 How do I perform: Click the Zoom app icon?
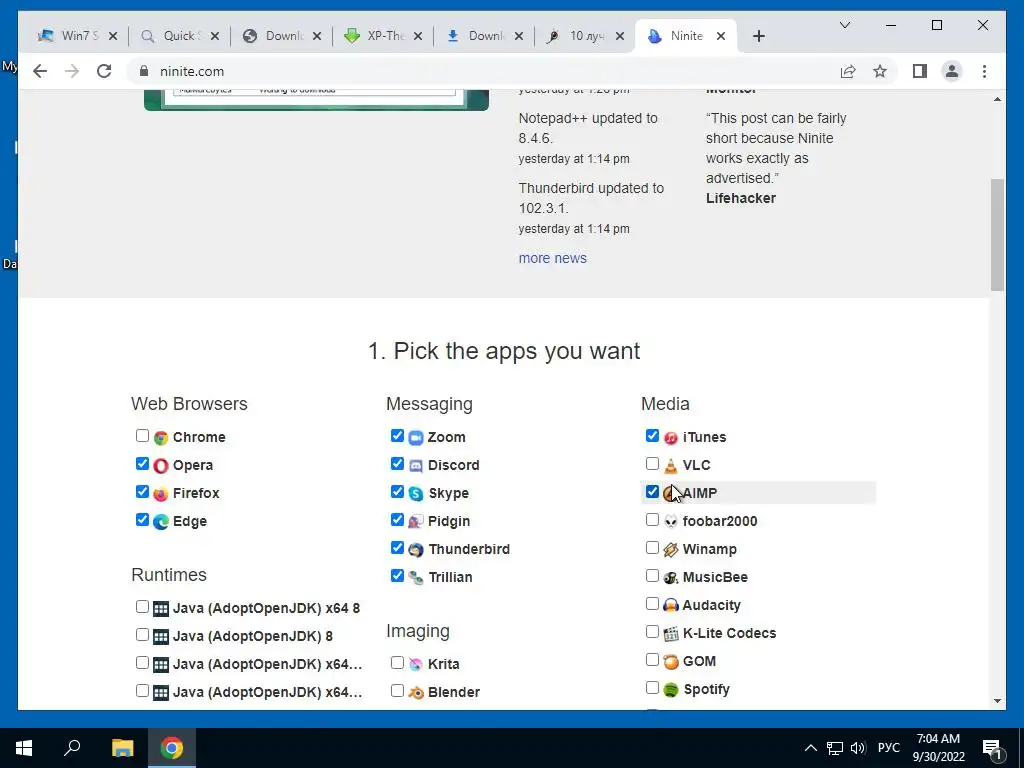[x=416, y=438]
